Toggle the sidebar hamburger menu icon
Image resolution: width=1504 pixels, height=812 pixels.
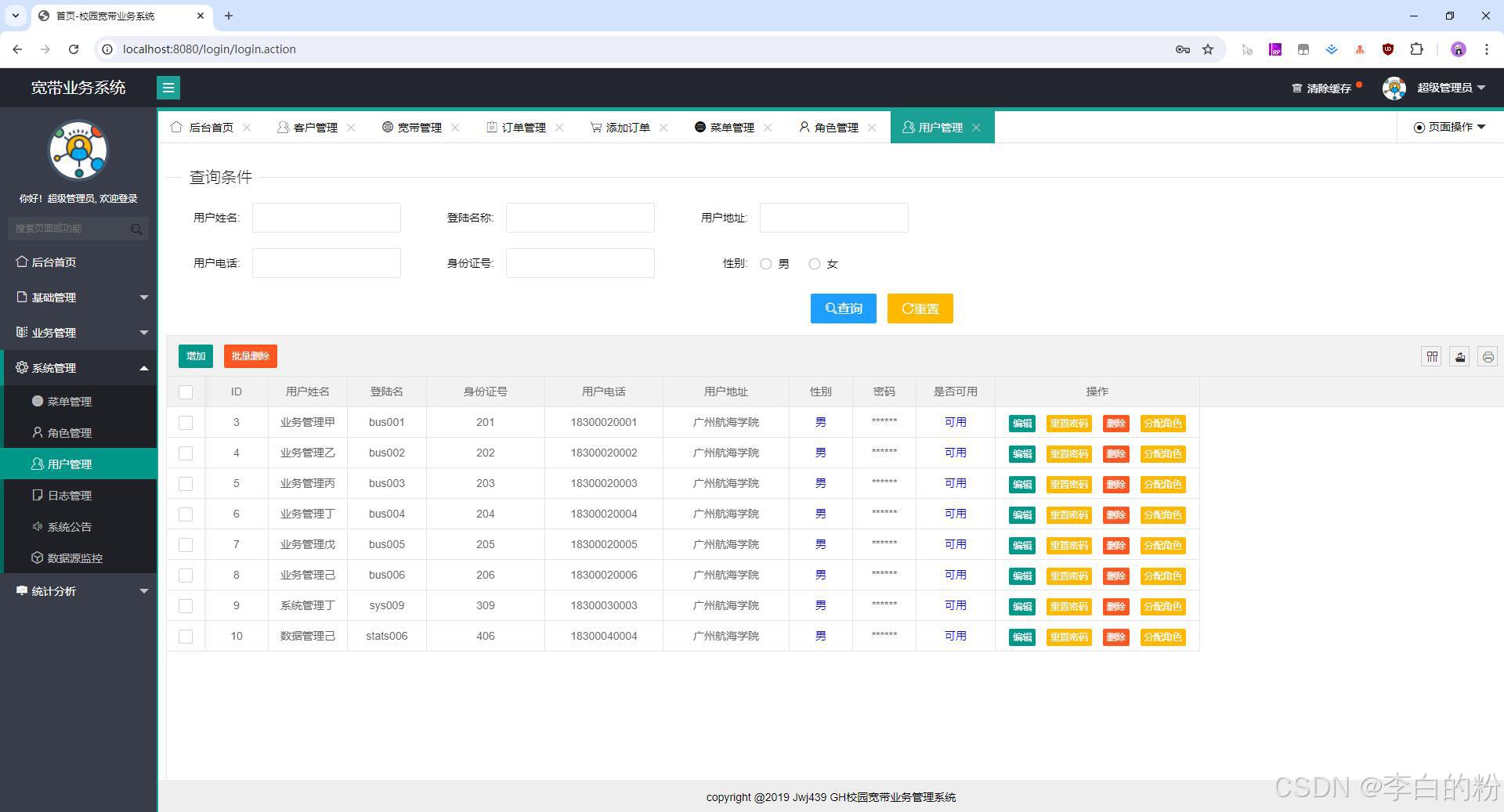(168, 88)
